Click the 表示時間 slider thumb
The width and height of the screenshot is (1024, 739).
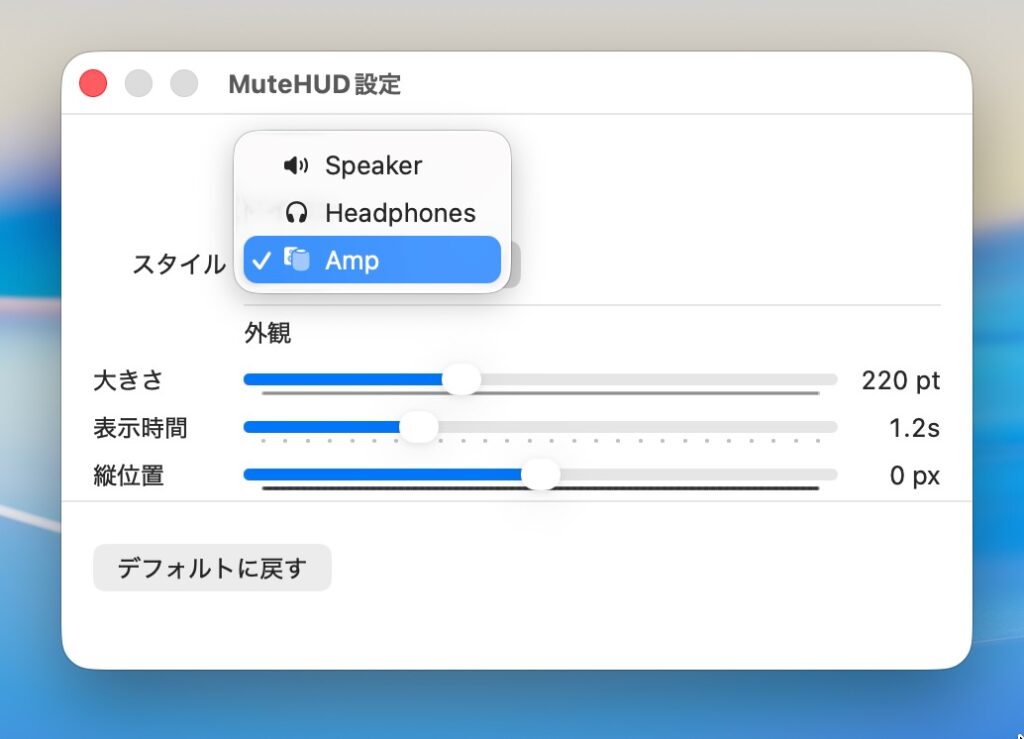coord(419,427)
